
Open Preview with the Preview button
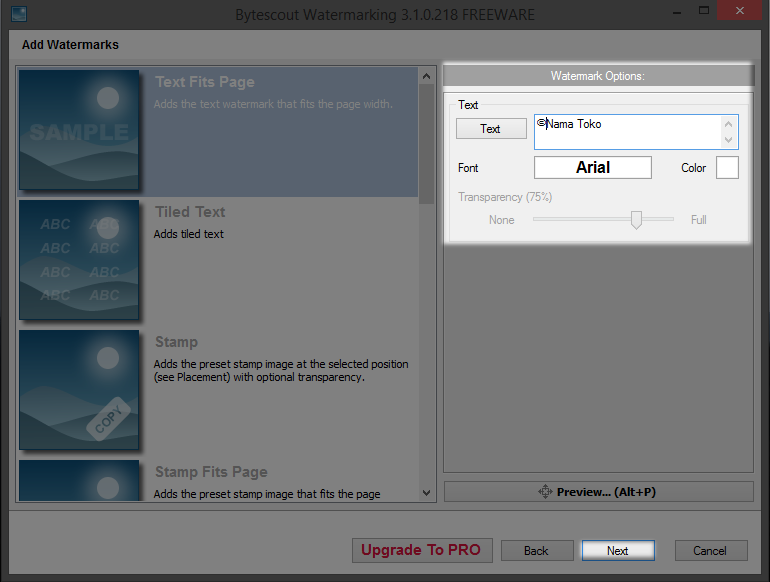tap(598, 492)
